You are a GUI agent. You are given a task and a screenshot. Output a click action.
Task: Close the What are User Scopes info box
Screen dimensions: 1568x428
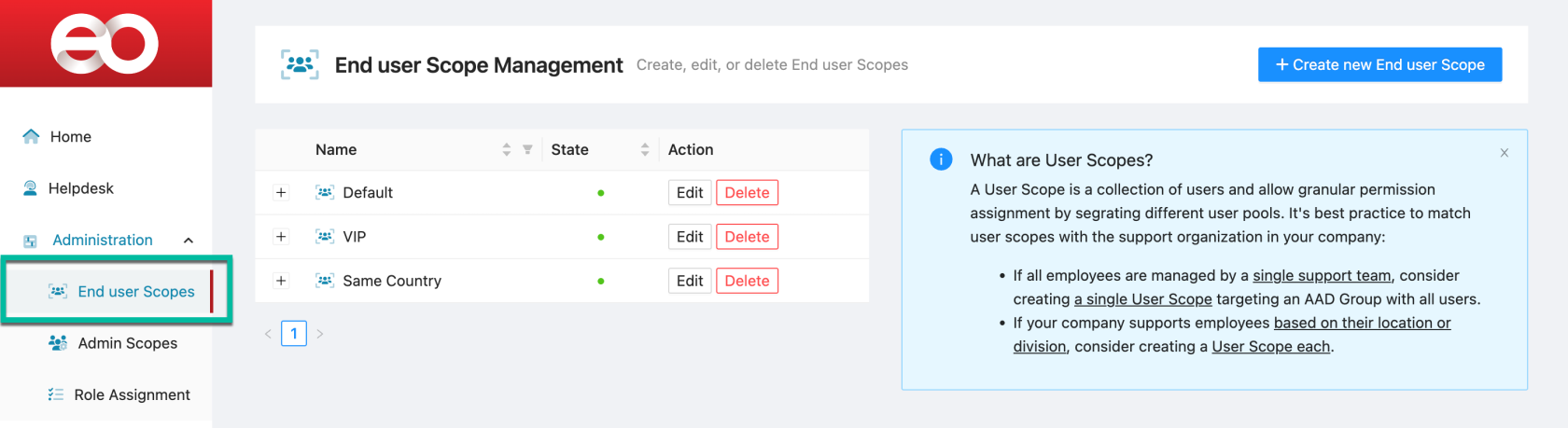[1504, 153]
